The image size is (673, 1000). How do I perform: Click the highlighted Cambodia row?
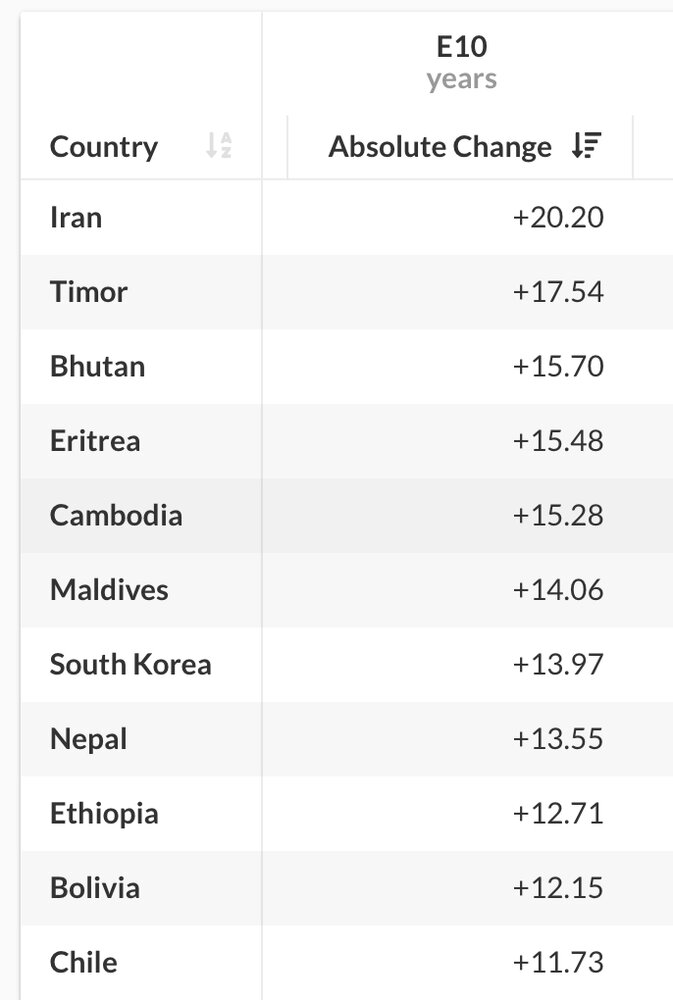(347, 516)
